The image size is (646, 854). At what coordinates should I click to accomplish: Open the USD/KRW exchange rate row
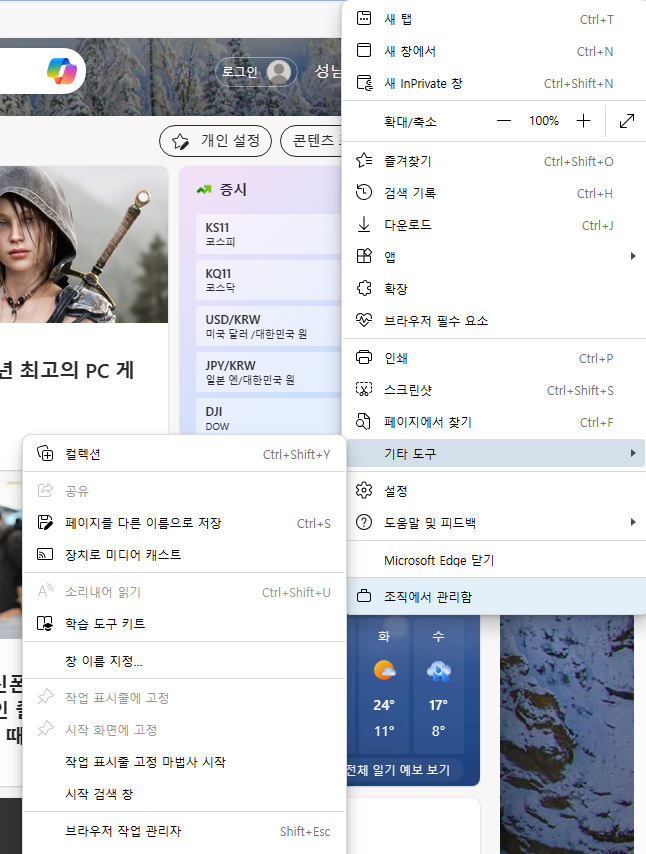[x=269, y=326]
